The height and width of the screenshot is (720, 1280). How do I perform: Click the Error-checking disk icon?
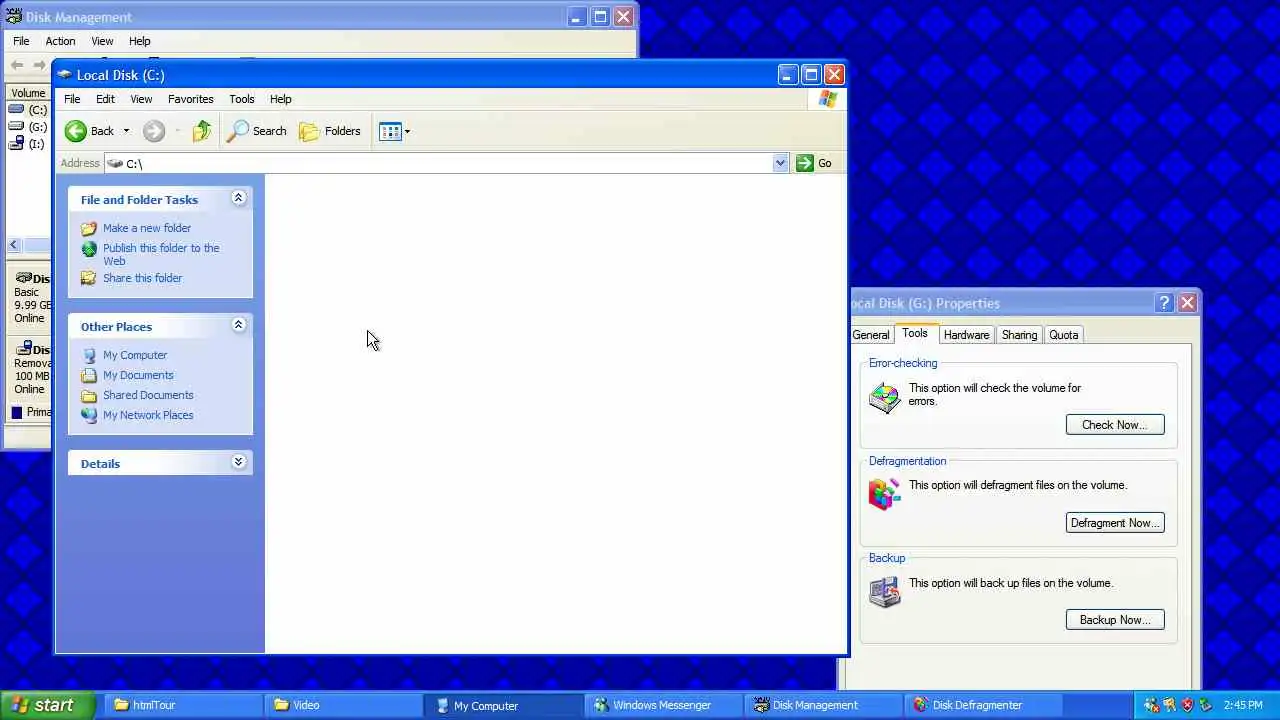click(x=885, y=397)
